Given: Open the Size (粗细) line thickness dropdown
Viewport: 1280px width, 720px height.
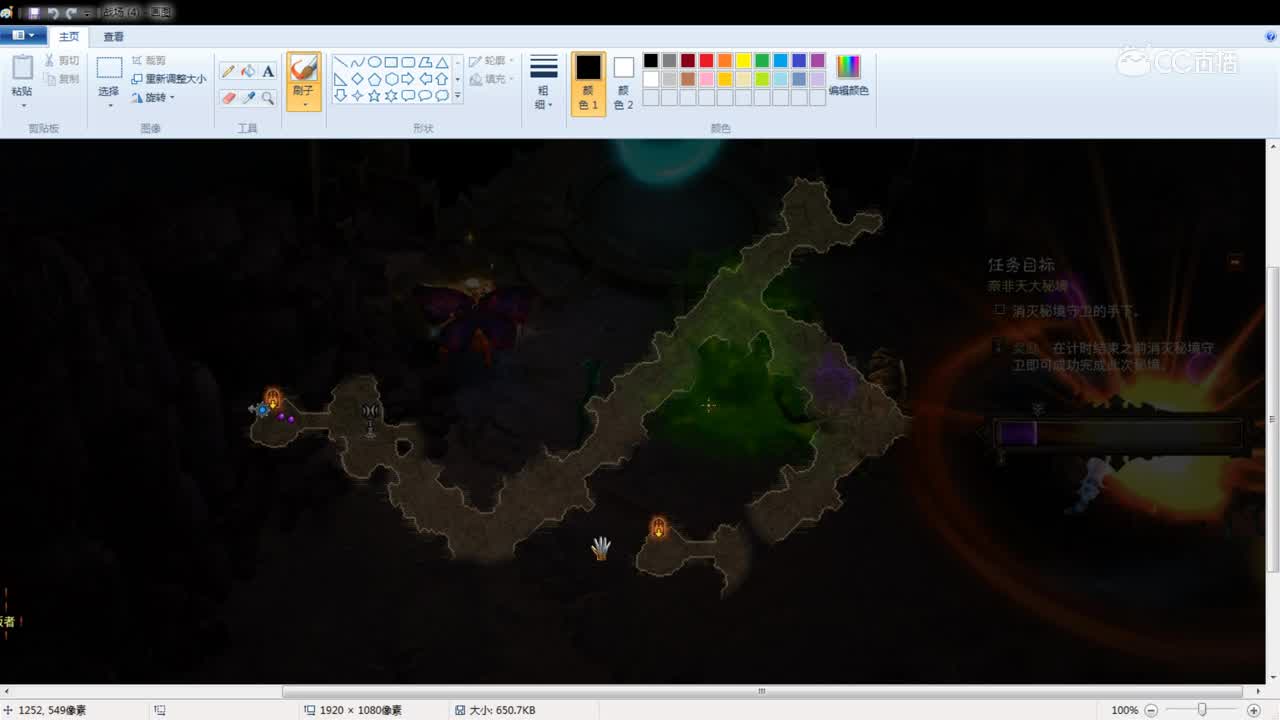Looking at the screenshot, I should click(x=543, y=82).
